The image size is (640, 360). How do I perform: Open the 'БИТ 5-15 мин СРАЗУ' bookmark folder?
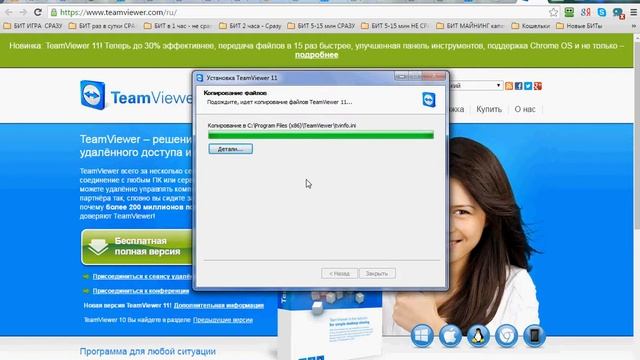(x=321, y=26)
